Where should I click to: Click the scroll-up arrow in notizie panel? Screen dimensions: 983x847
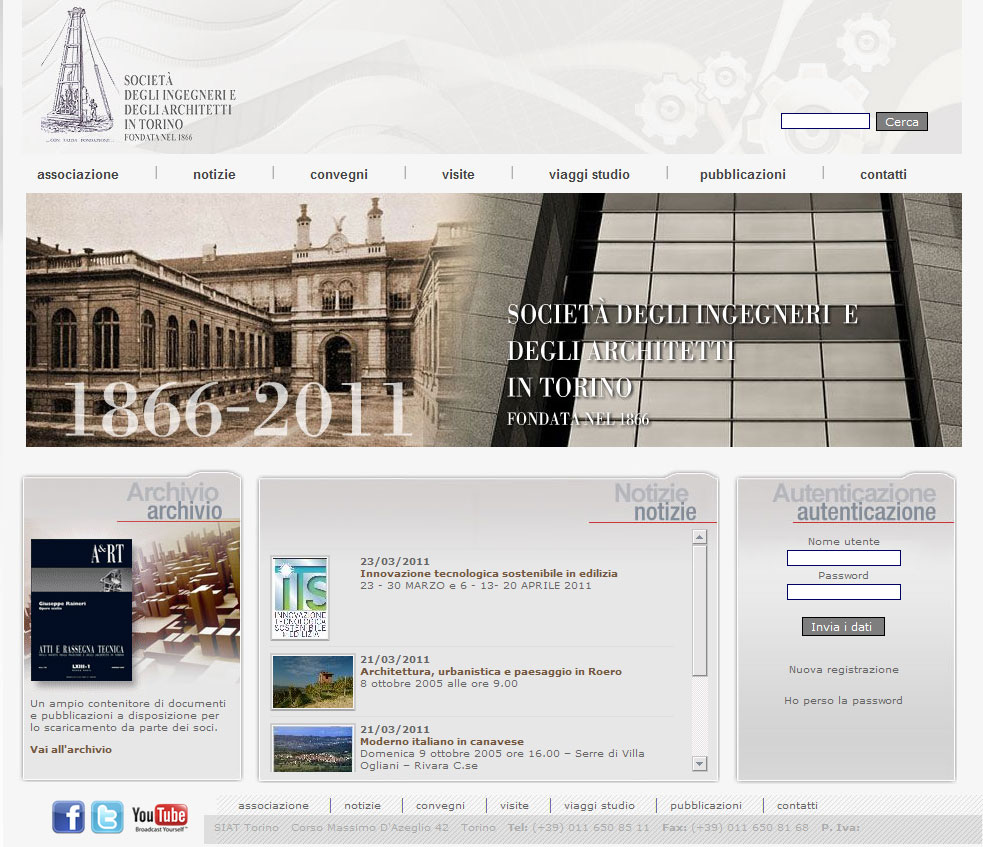coord(700,537)
